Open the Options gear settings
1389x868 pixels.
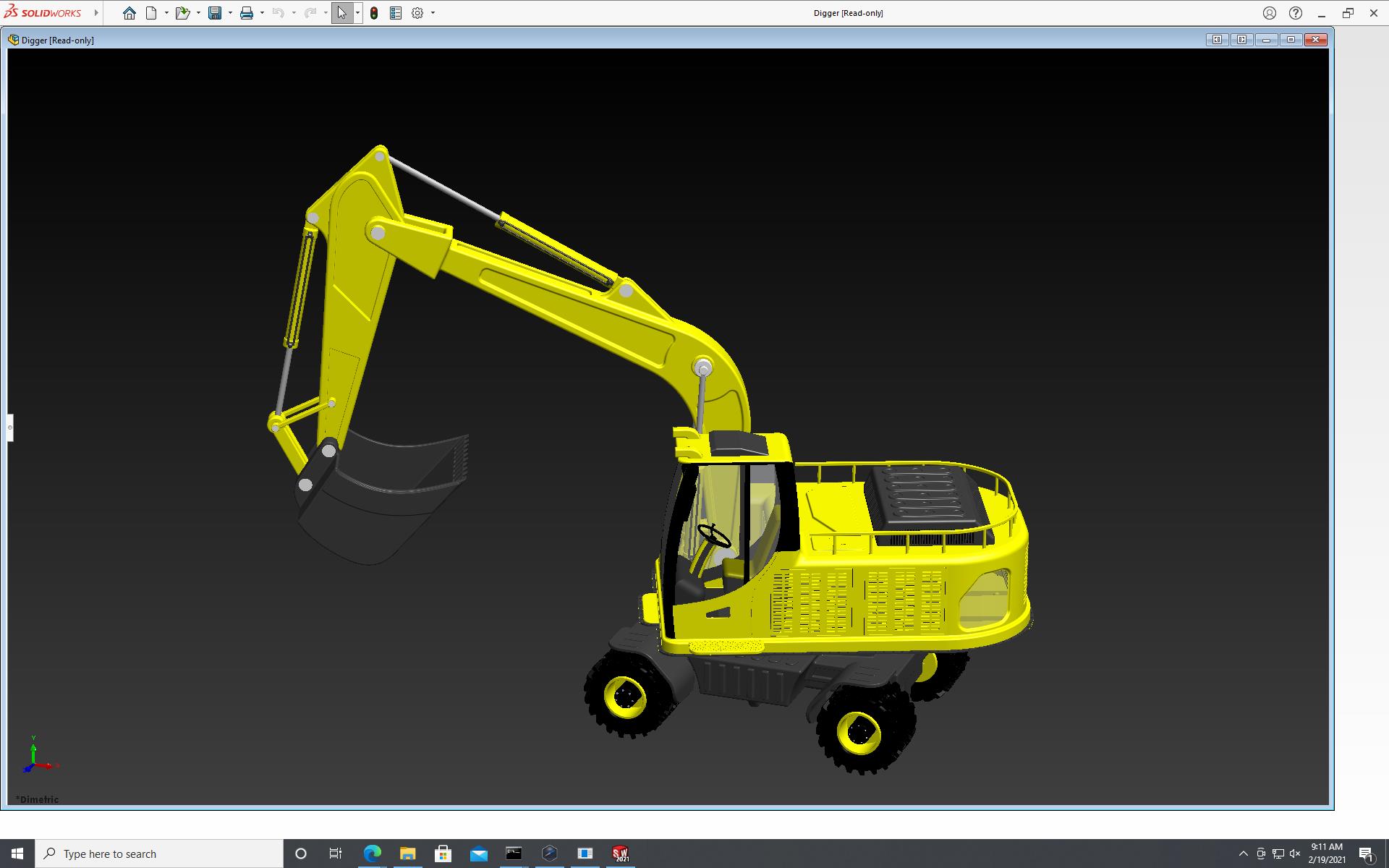pos(417,13)
